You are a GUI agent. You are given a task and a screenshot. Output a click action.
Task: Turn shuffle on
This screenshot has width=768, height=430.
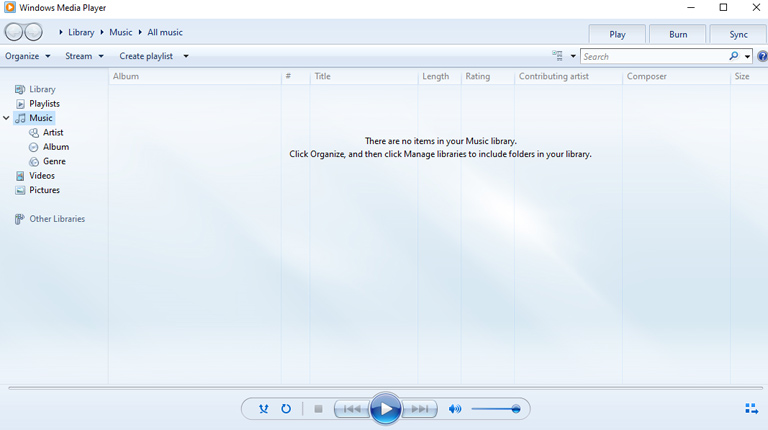pos(264,408)
